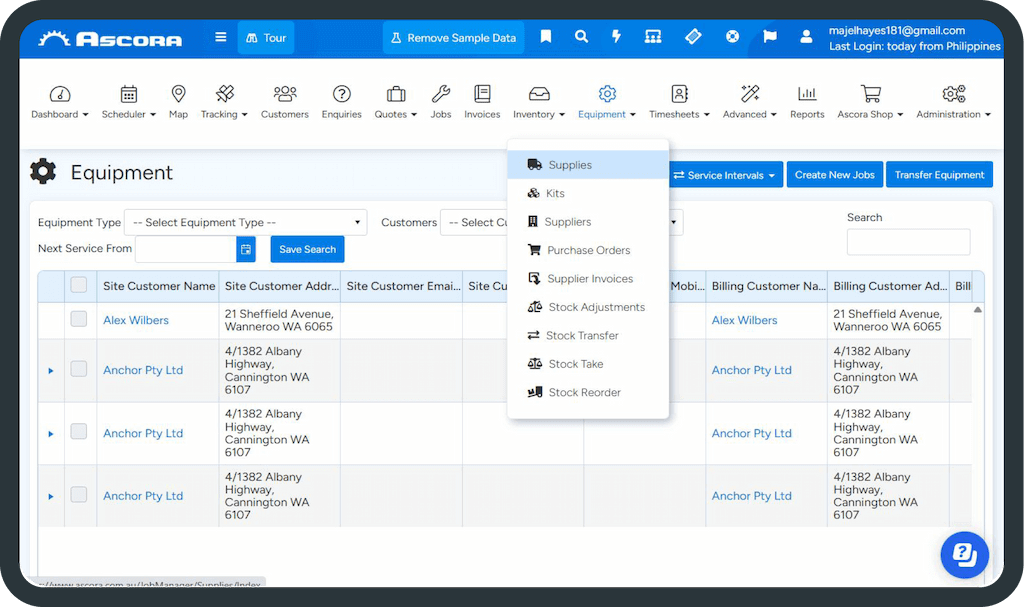Click the table scrollbar up arrow
Screen dimensions: 1024x607
click(x=978, y=310)
